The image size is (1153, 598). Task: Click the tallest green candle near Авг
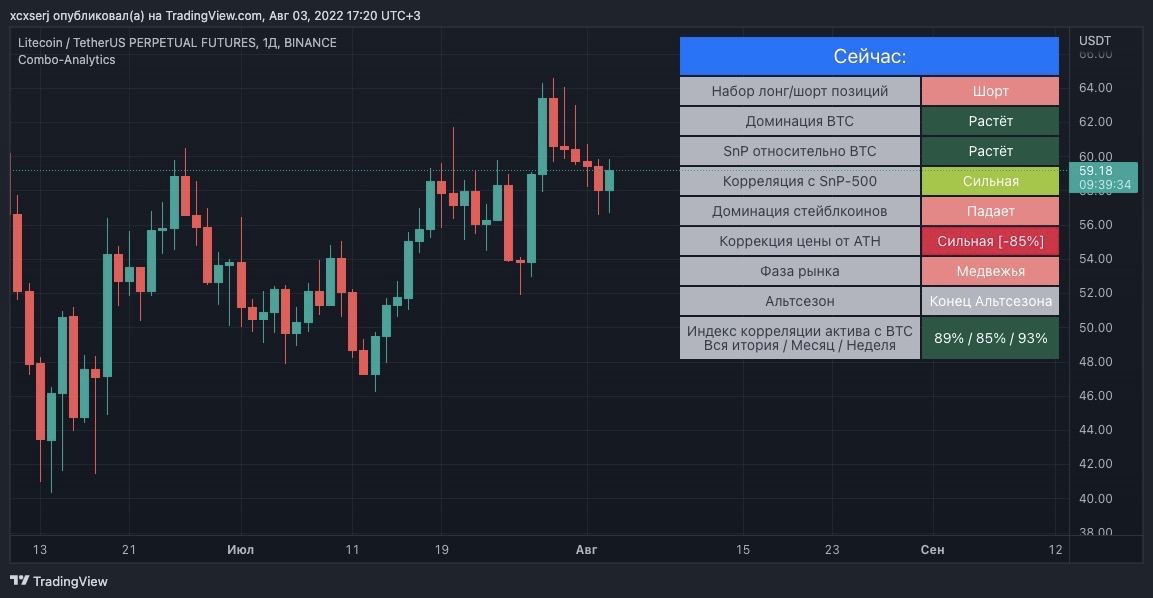coord(543,136)
